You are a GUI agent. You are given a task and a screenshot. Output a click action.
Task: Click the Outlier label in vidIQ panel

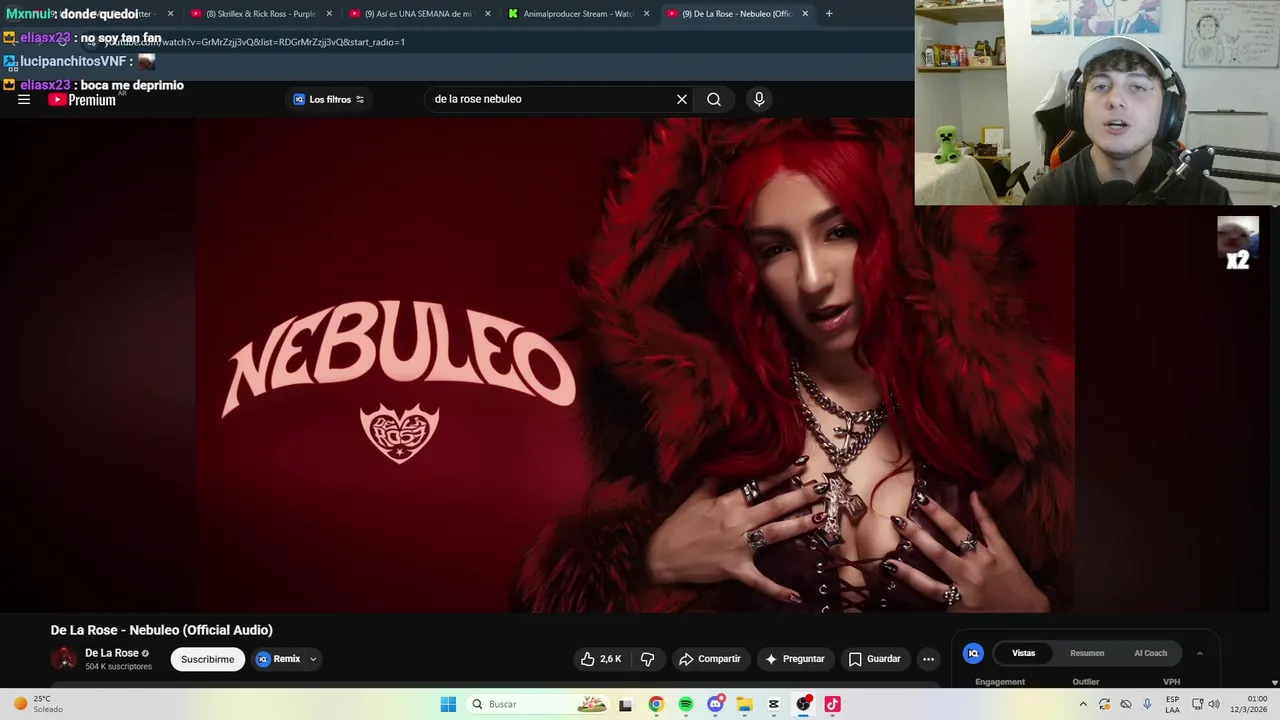click(x=1086, y=682)
